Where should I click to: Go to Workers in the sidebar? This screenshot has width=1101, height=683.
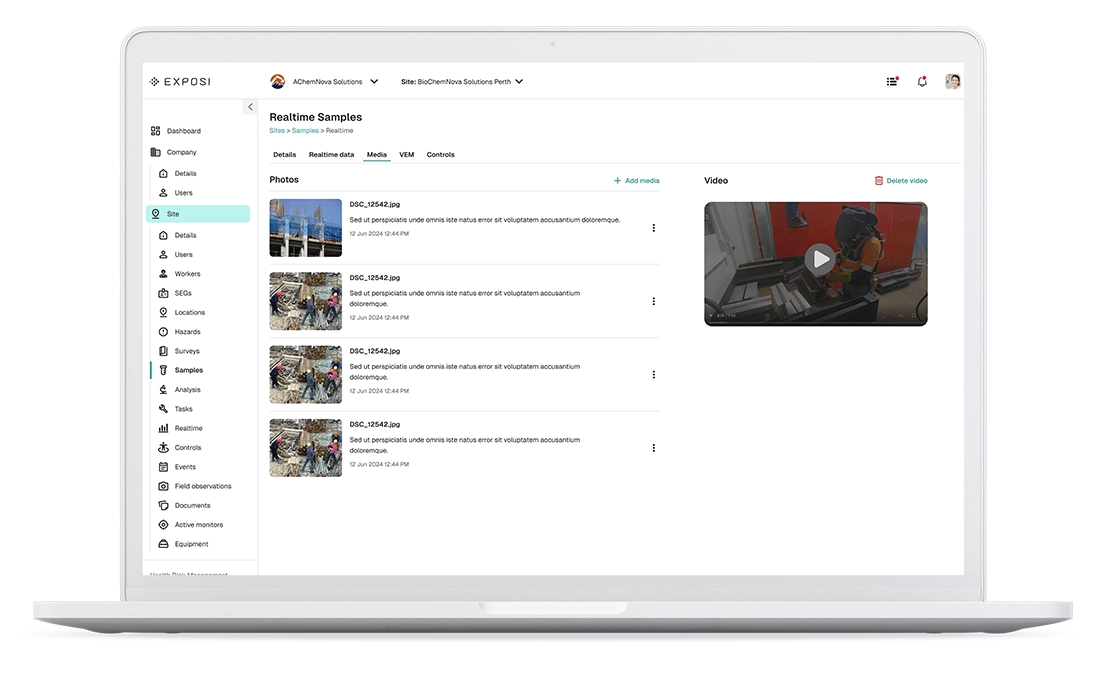click(187, 274)
